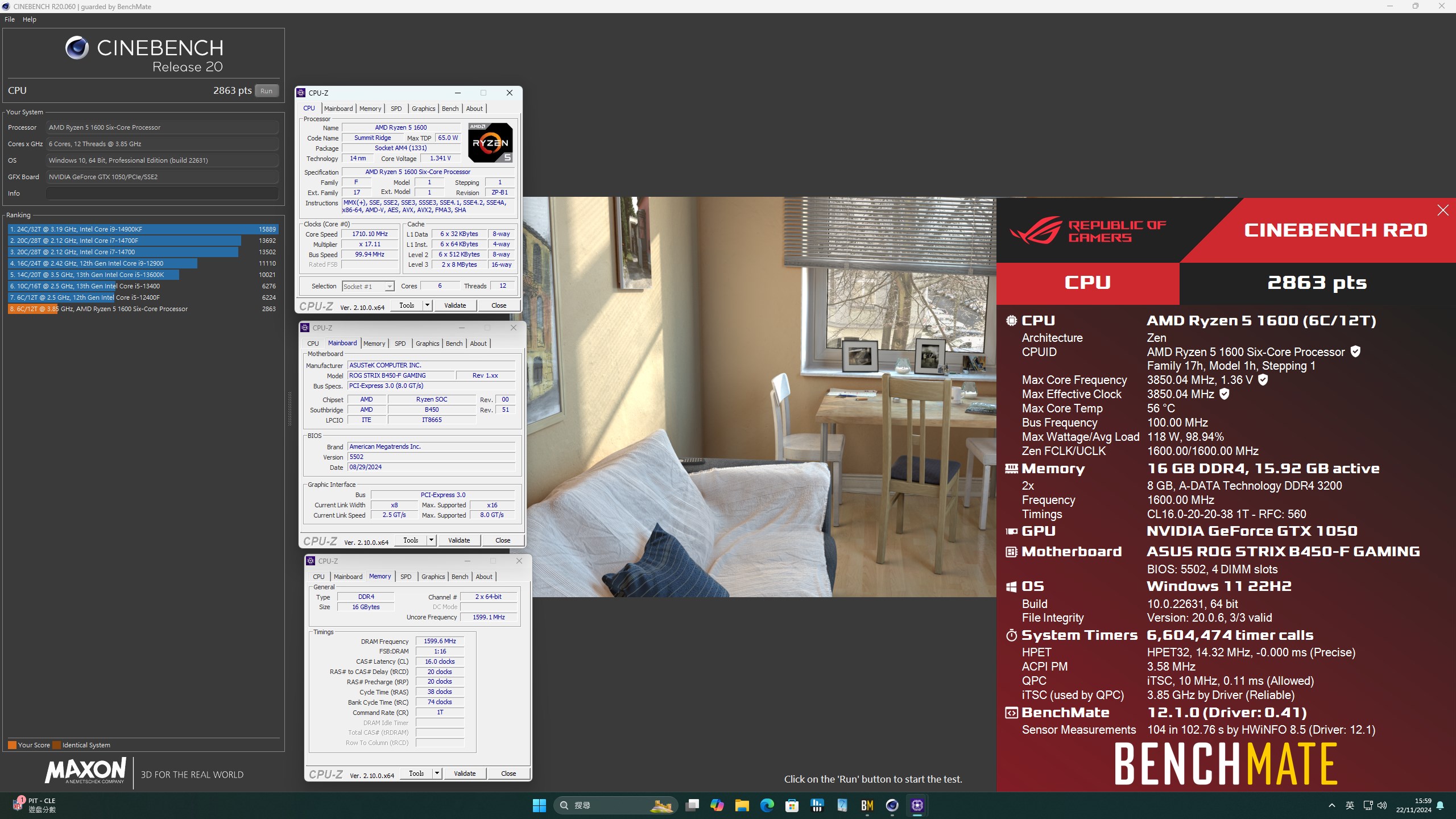Click the verified shield beside Max Core Frequency
Image resolution: width=1456 pixels, height=819 pixels.
1263,379
